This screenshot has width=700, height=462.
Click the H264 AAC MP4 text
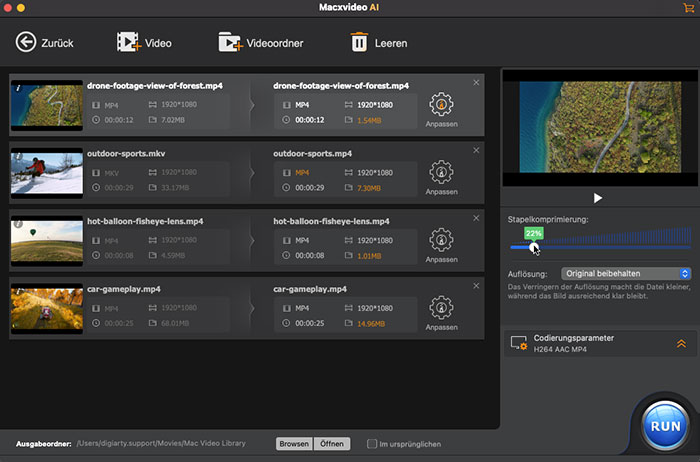click(x=560, y=349)
